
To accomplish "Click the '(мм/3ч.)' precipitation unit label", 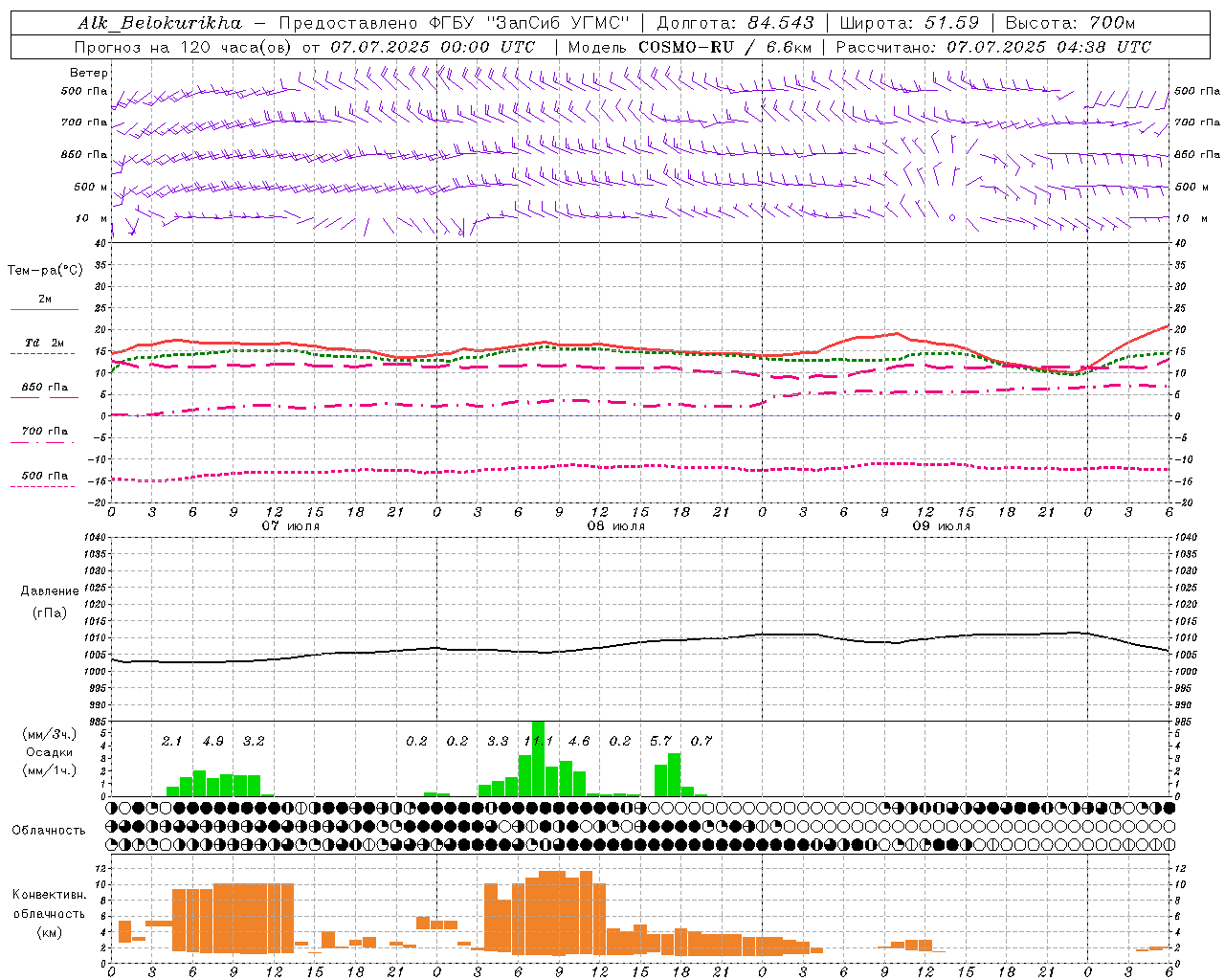I will (49, 734).
